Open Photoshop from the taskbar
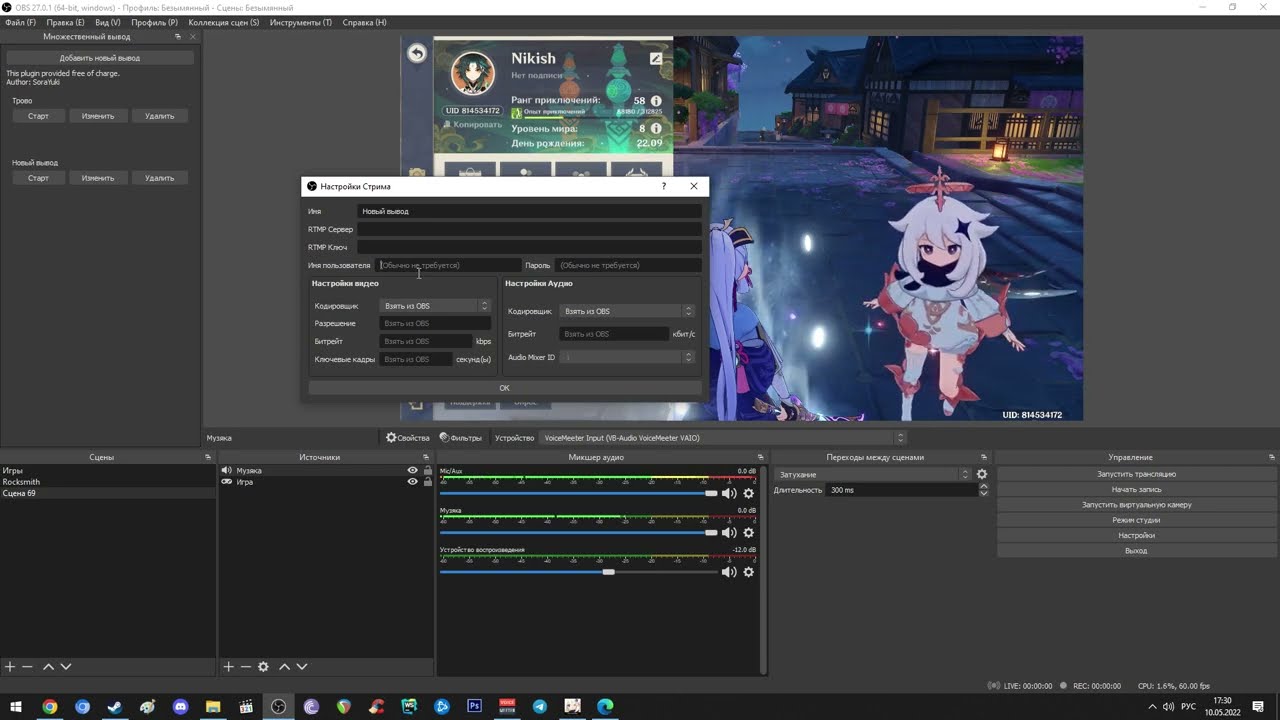This screenshot has width=1280, height=720. [475, 706]
